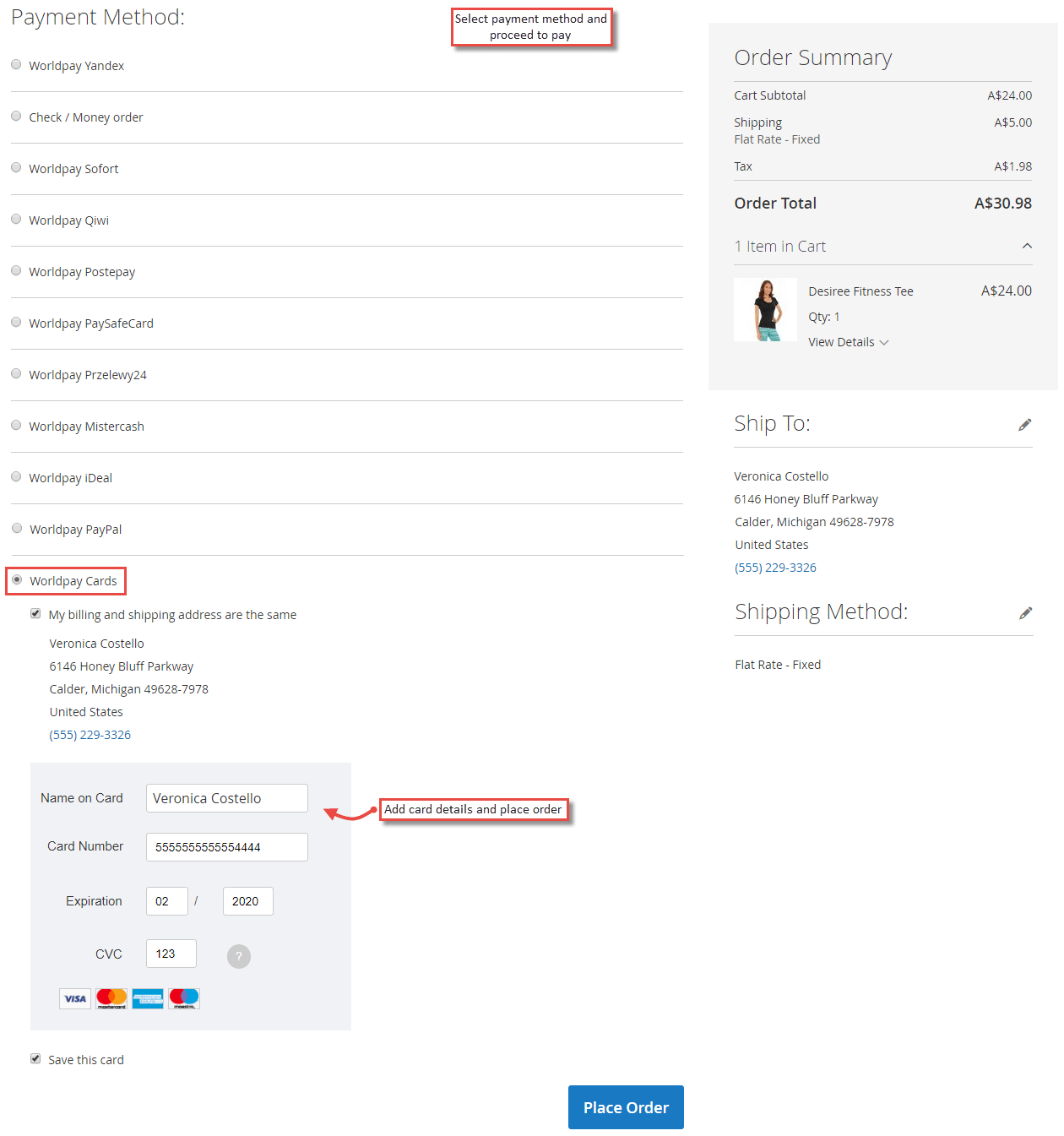Open the CVC help tooltip

click(x=238, y=955)
